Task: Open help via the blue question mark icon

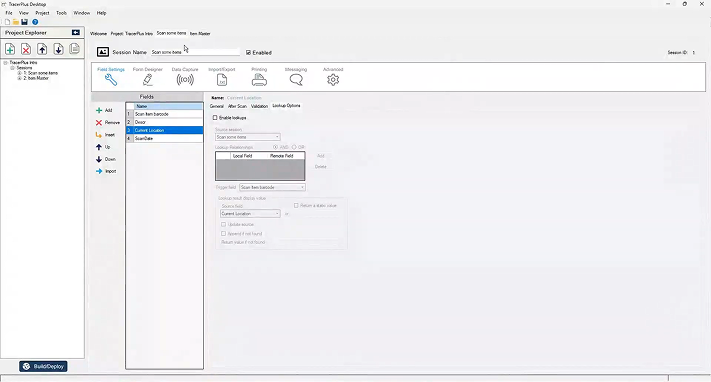Action: pyautogui.click(x=35, y=22)
